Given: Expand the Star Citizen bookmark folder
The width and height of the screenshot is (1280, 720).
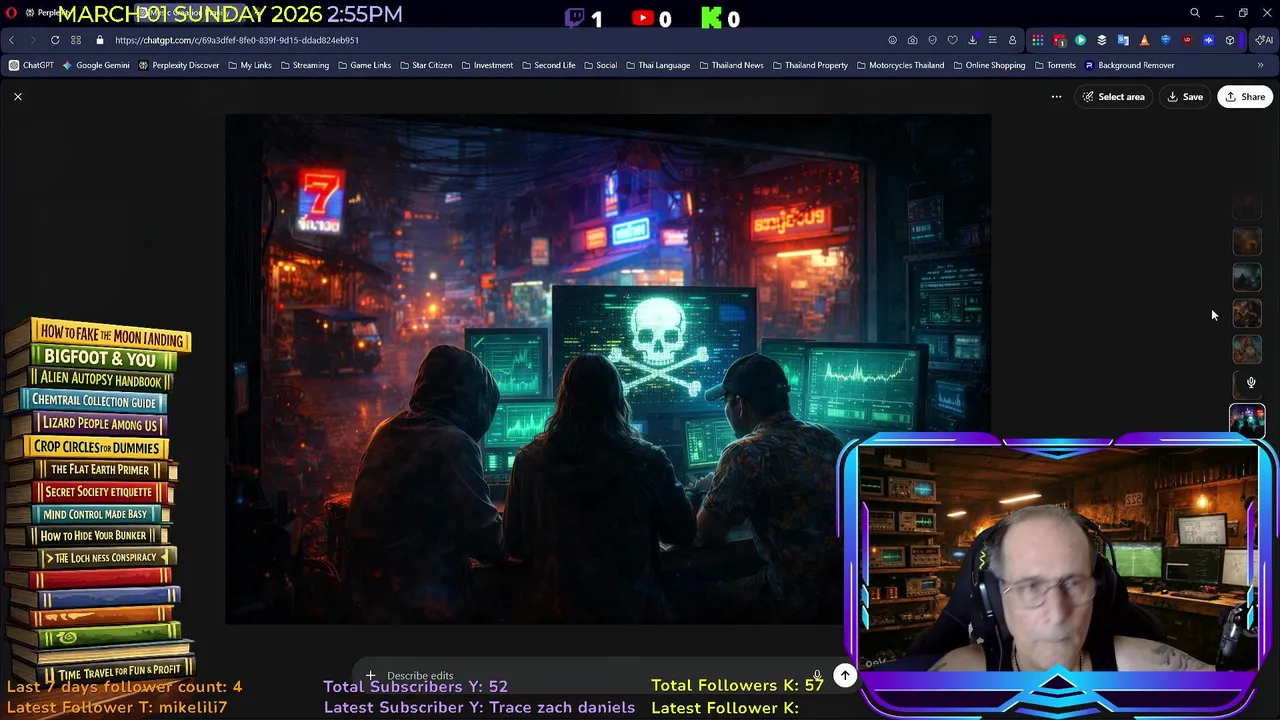Looking at the screenshot, I should click(426, 65).
